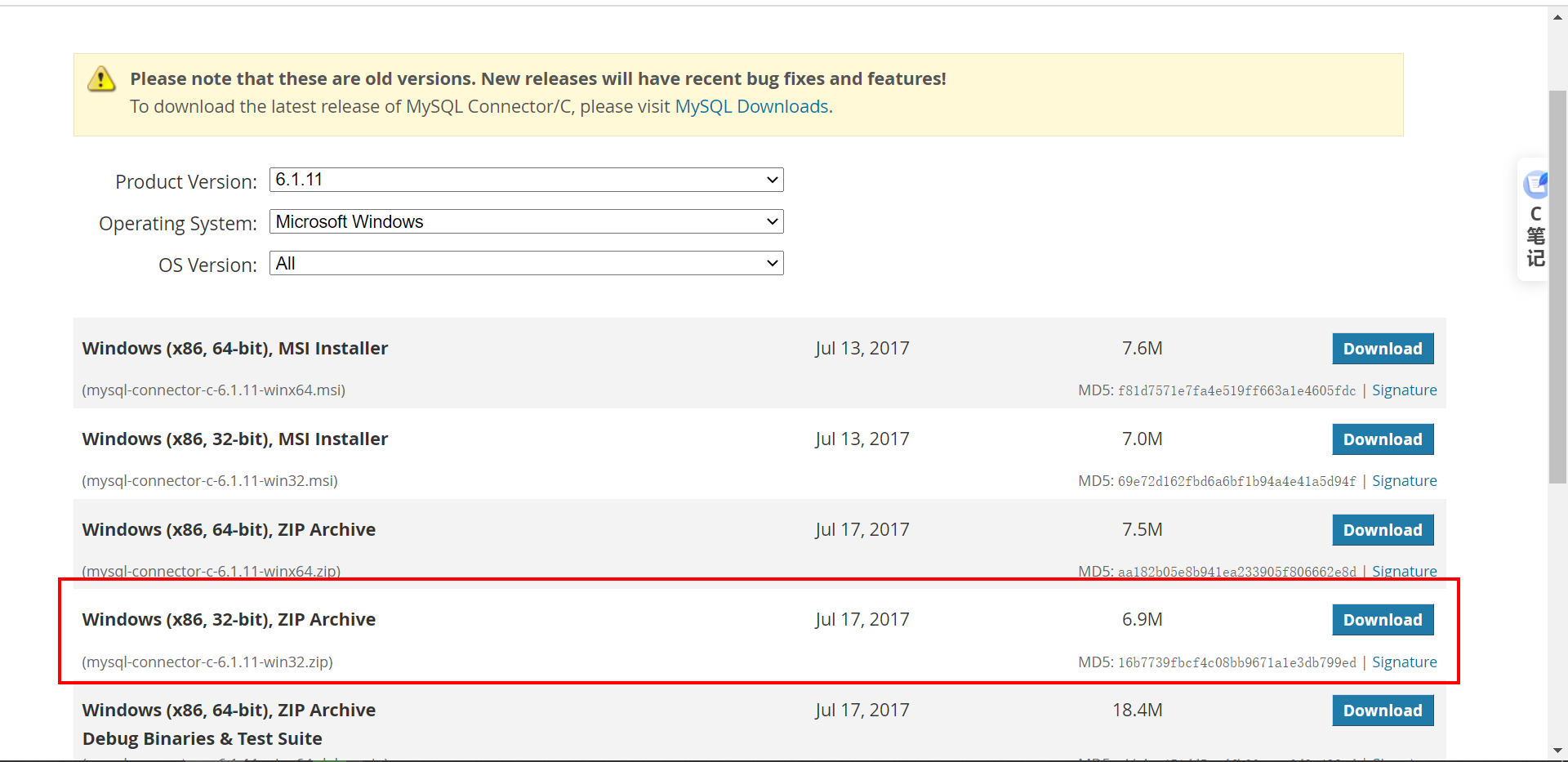Open the C notes side widget icon
Screen dimensions: 1568x762
(1535, 185)
